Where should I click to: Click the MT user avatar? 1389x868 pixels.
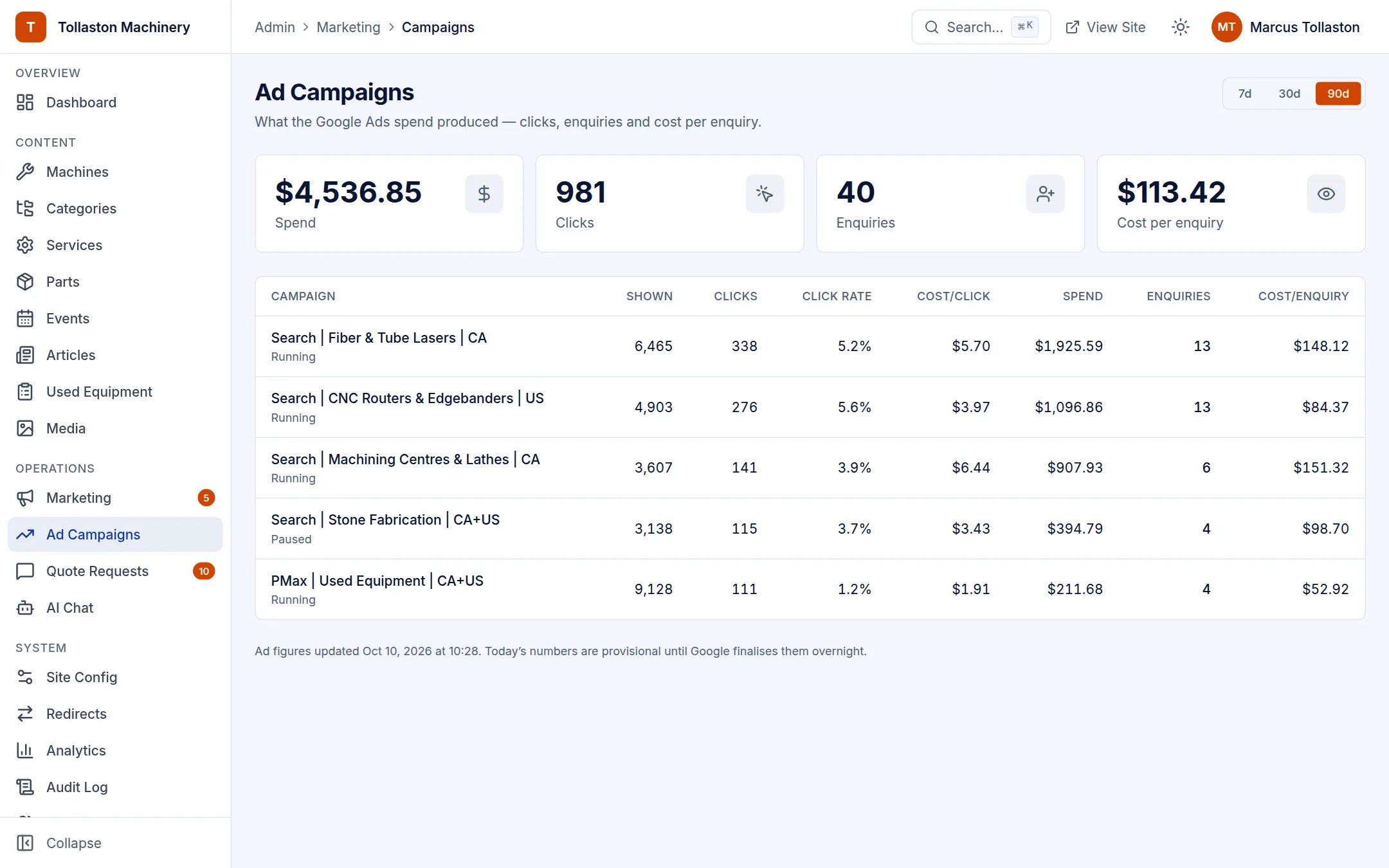coord(1226,27)
